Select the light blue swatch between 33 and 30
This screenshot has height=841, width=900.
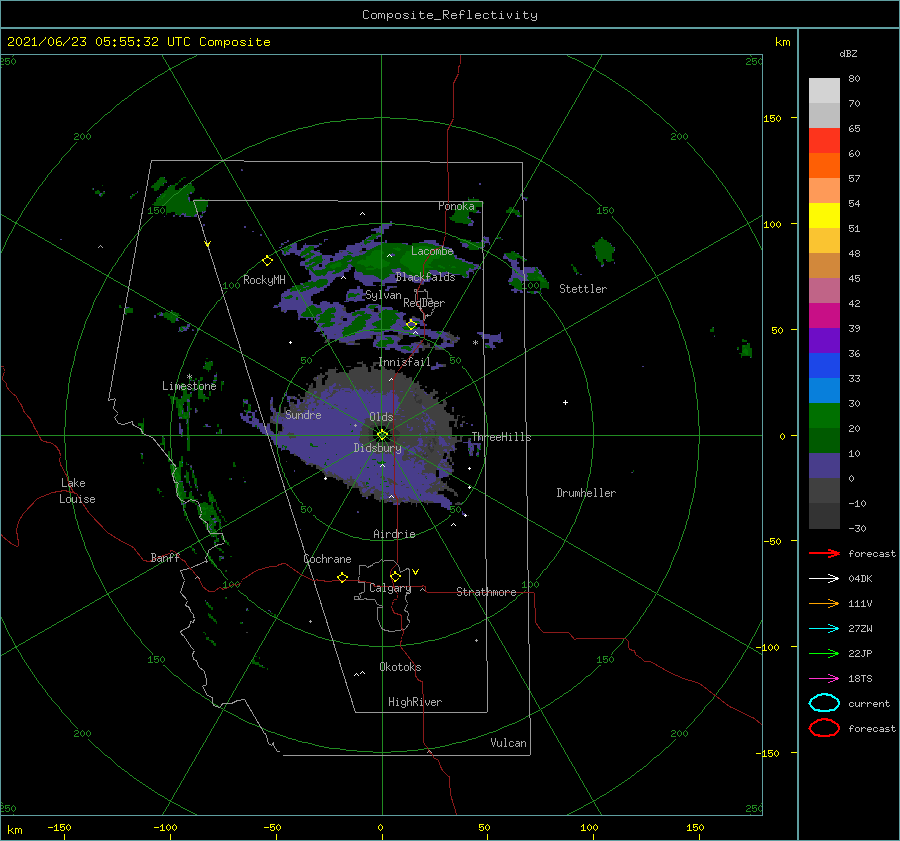point(824,391)
